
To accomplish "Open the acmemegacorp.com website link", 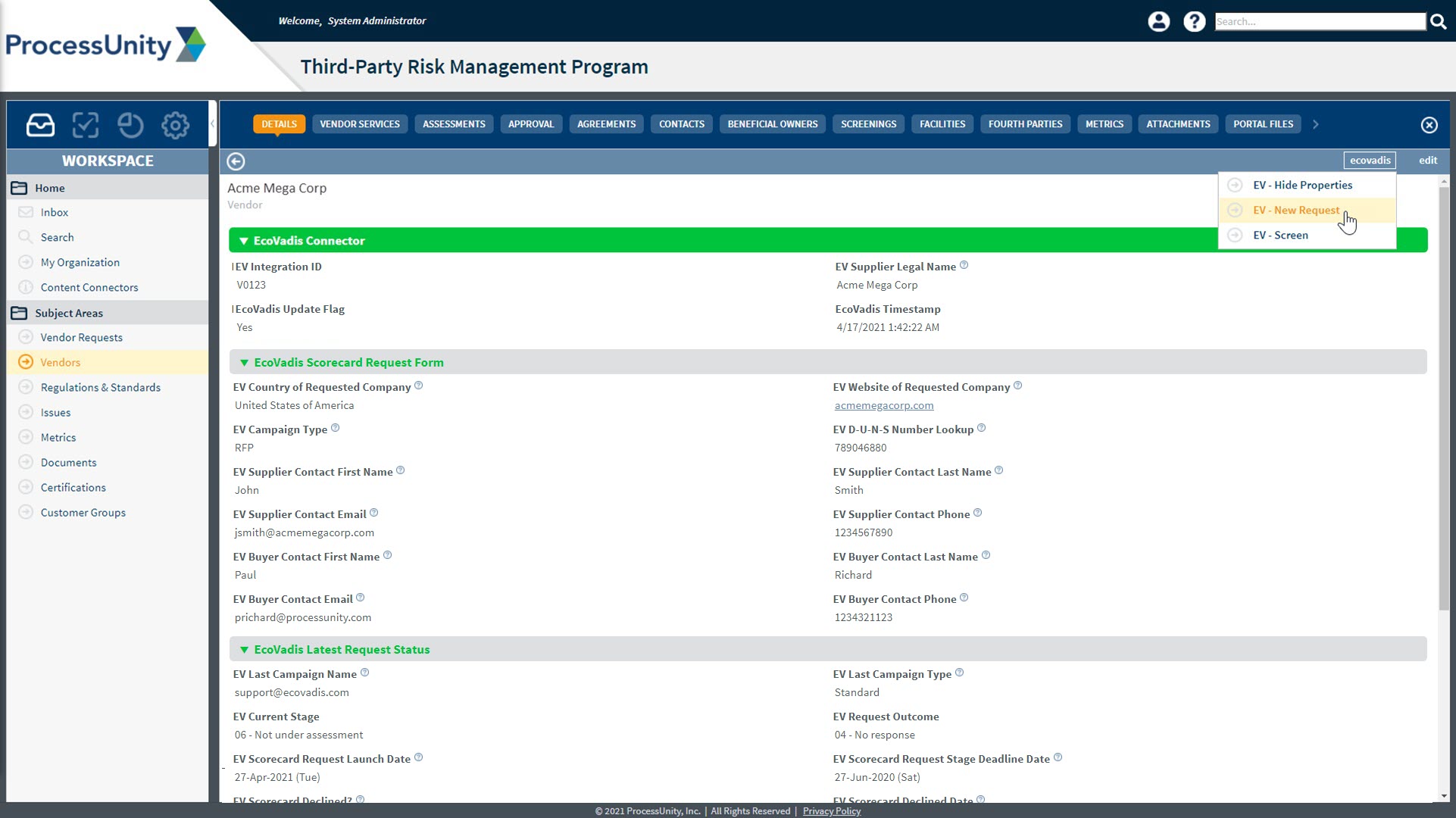I will point(884,405).
